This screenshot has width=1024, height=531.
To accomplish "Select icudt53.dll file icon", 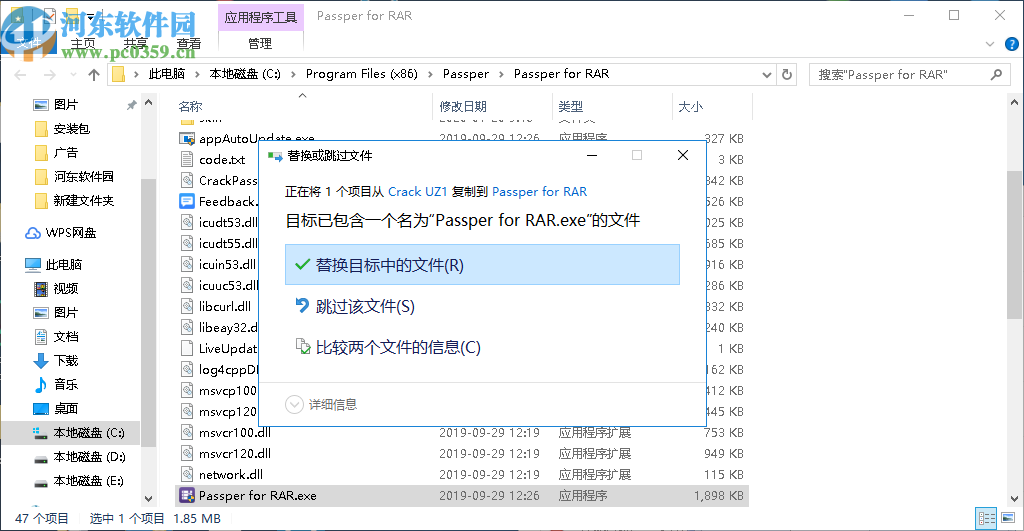I will [187, 222].
